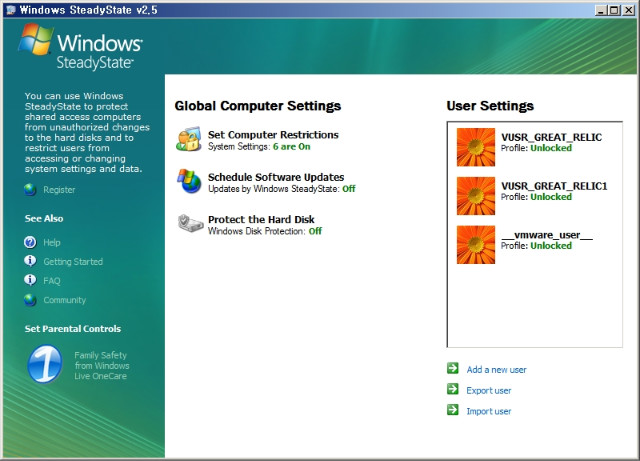
Task: Select the flower picture of __vmware_user__
Action: coord(476,245)
